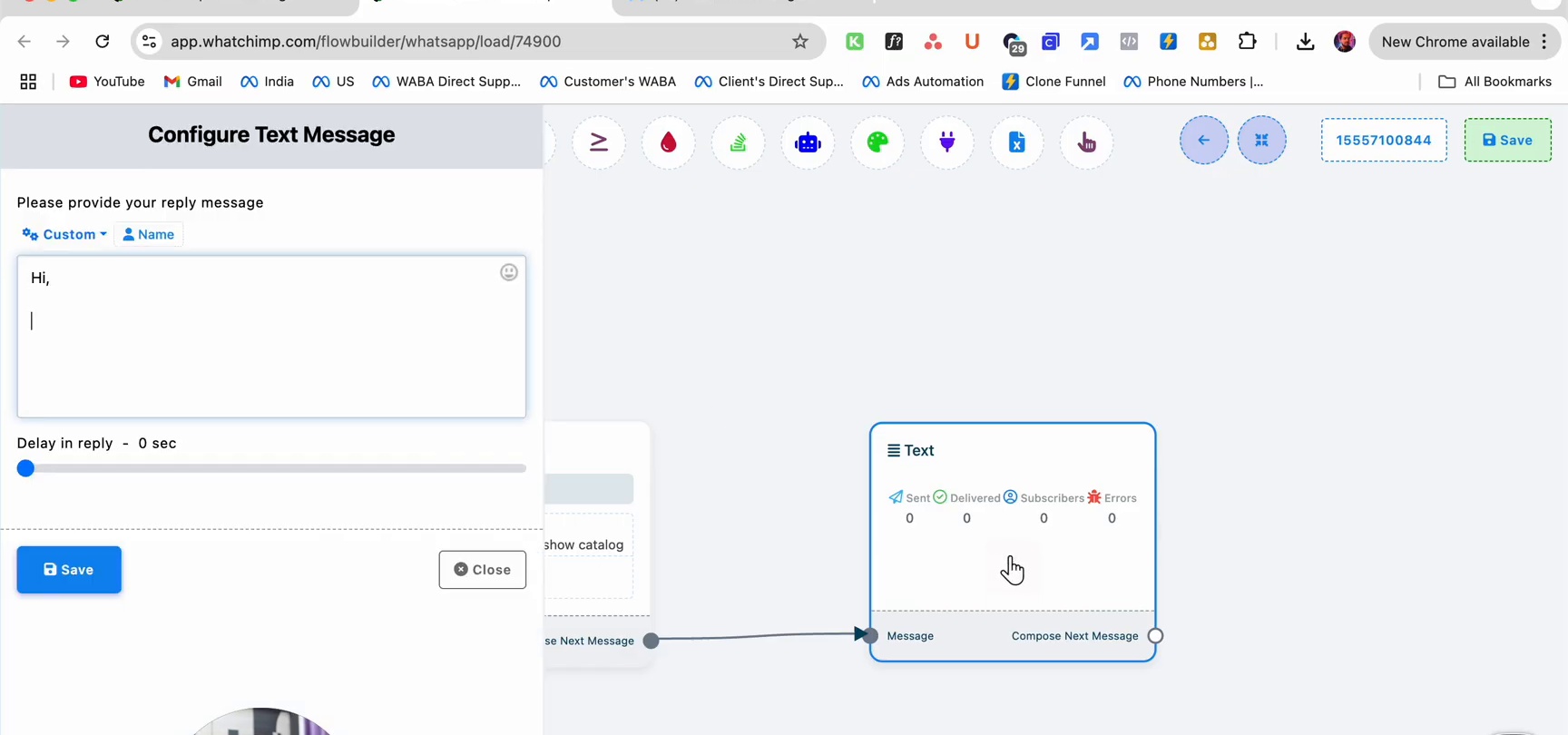The width and height of the screenshot is (1568, 735).
Task: Save the text message configuration
Action: [x=69, y=570]
